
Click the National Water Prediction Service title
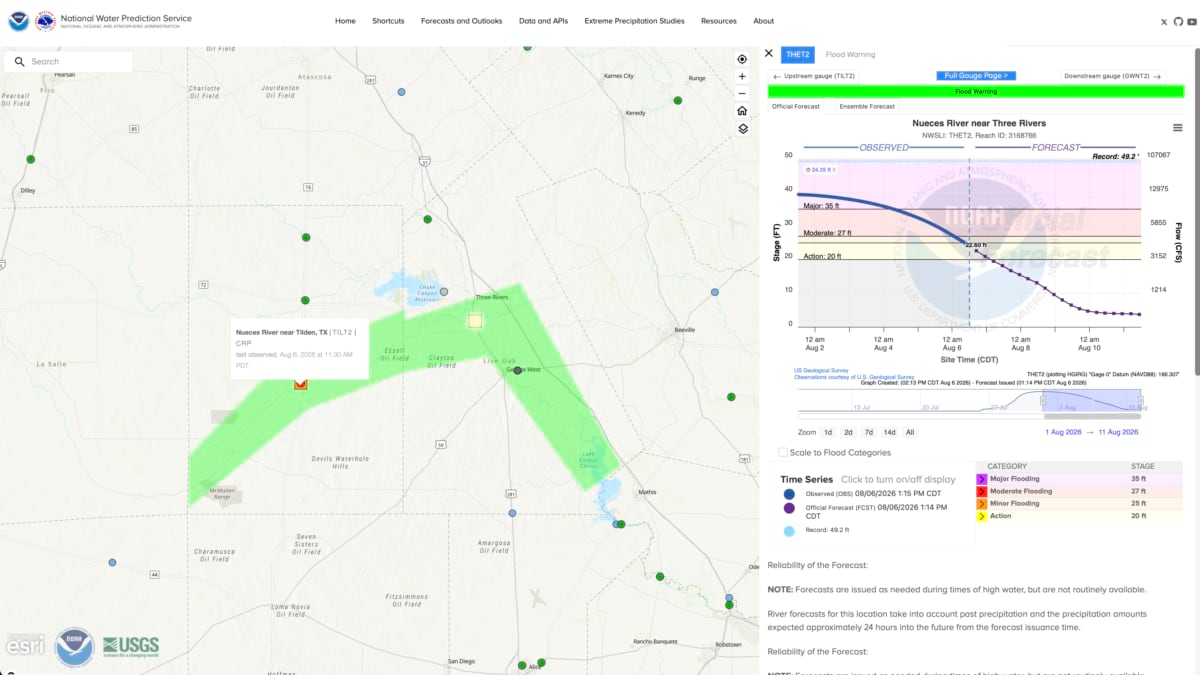click(x=126, y=18)
